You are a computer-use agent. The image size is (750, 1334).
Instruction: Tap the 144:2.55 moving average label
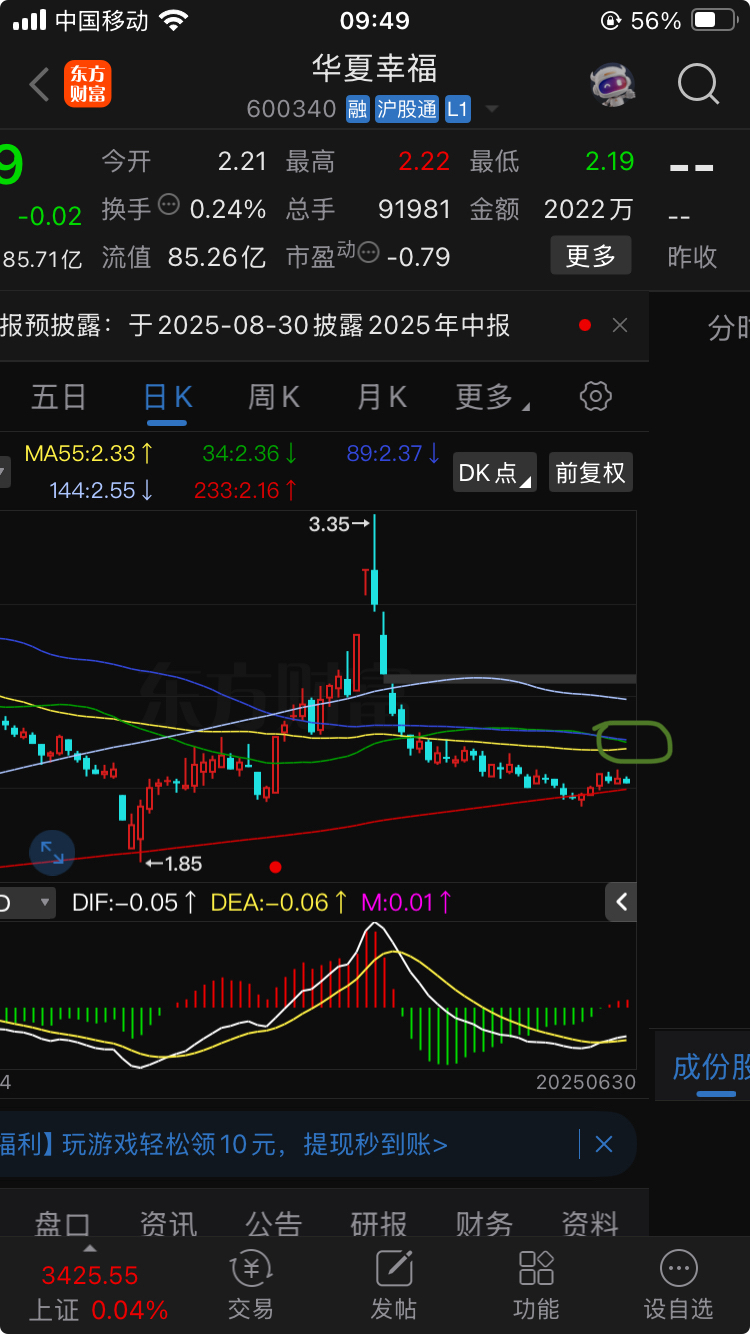102,490
